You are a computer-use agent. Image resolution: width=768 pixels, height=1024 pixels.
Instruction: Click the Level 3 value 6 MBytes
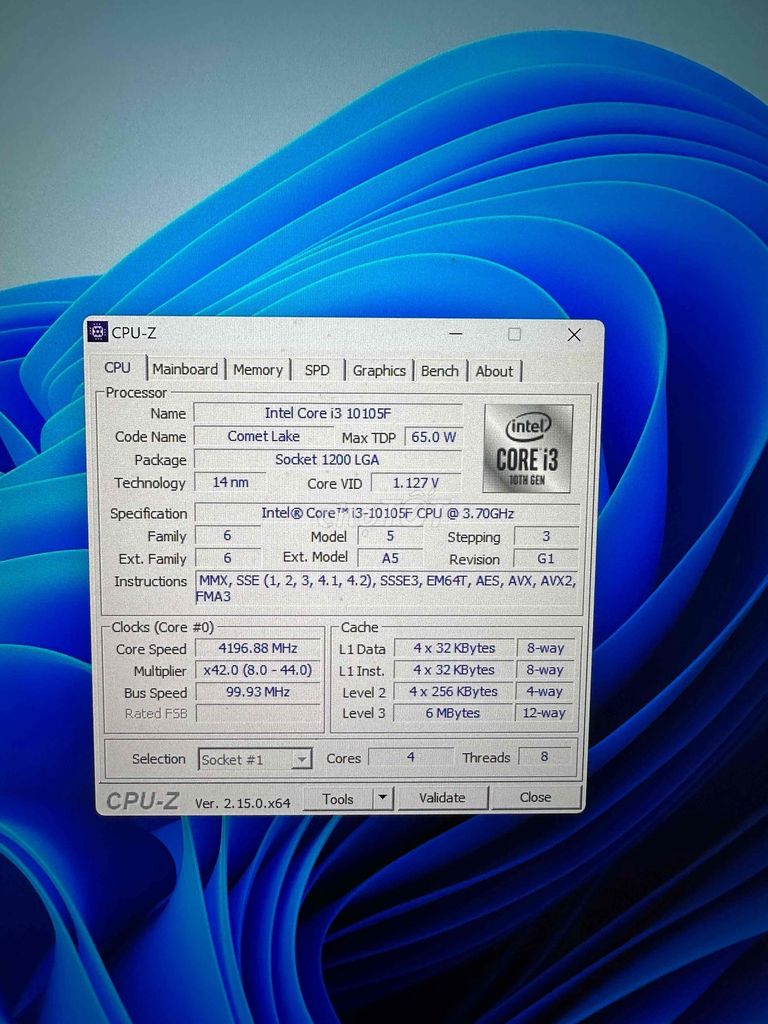click(453, 713)
